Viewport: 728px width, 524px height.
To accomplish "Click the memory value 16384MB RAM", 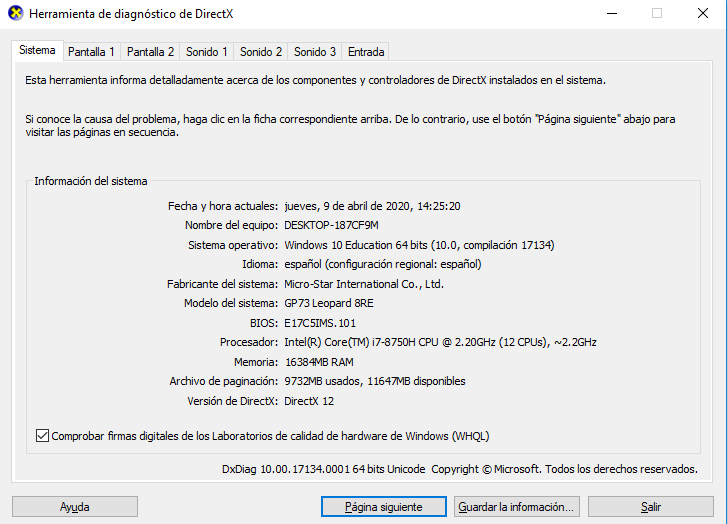I will pos(319,362).
